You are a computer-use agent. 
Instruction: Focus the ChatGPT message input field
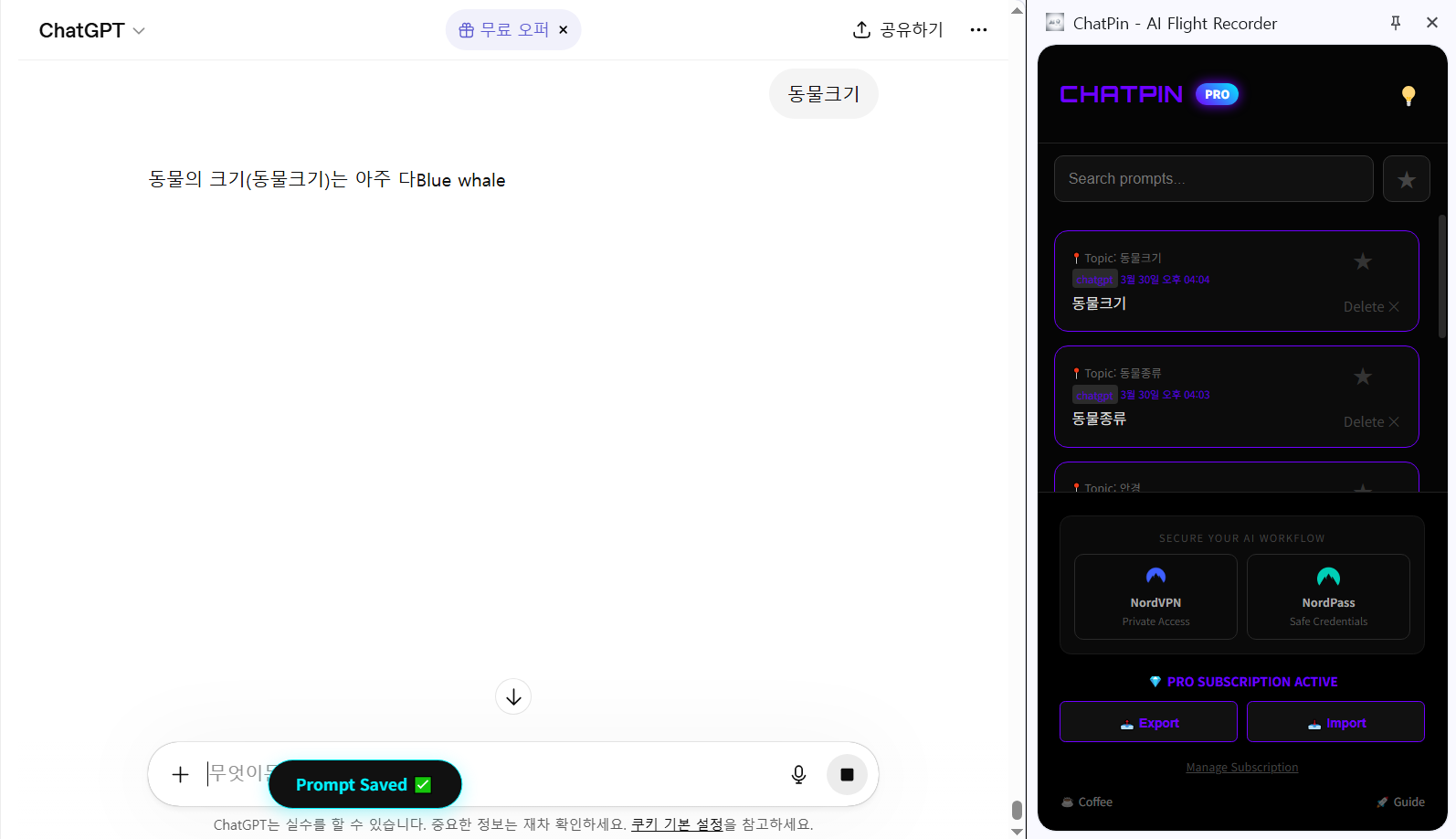493,774
